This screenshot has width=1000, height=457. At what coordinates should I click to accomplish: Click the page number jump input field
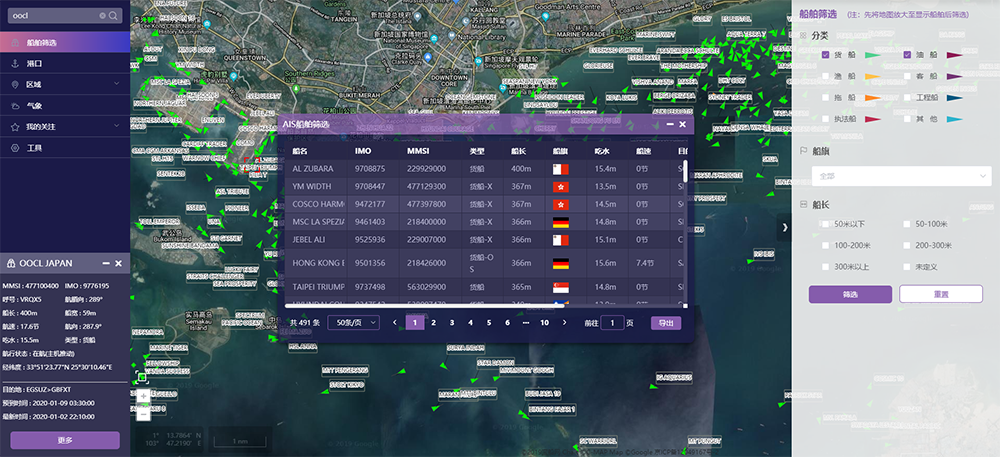tap(613, 323)
